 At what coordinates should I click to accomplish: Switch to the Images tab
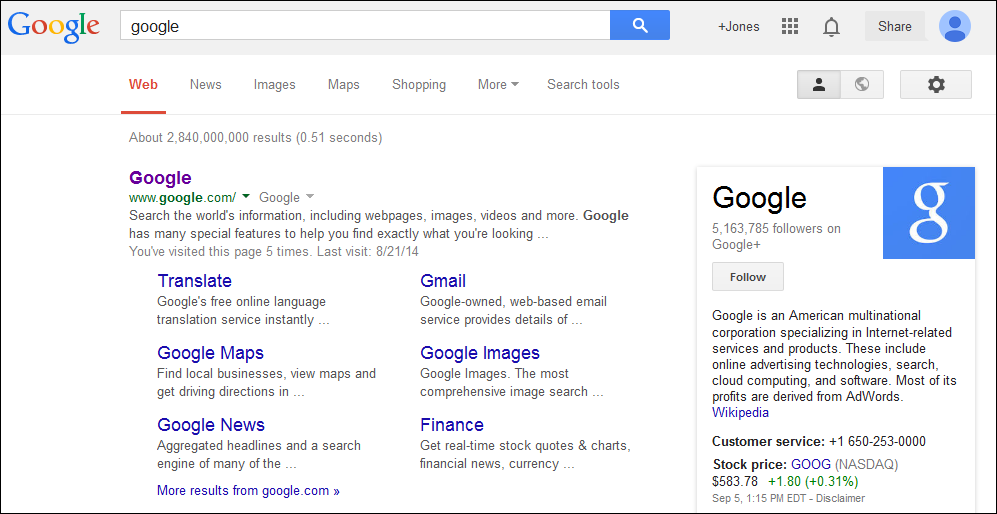coord(274,85)
